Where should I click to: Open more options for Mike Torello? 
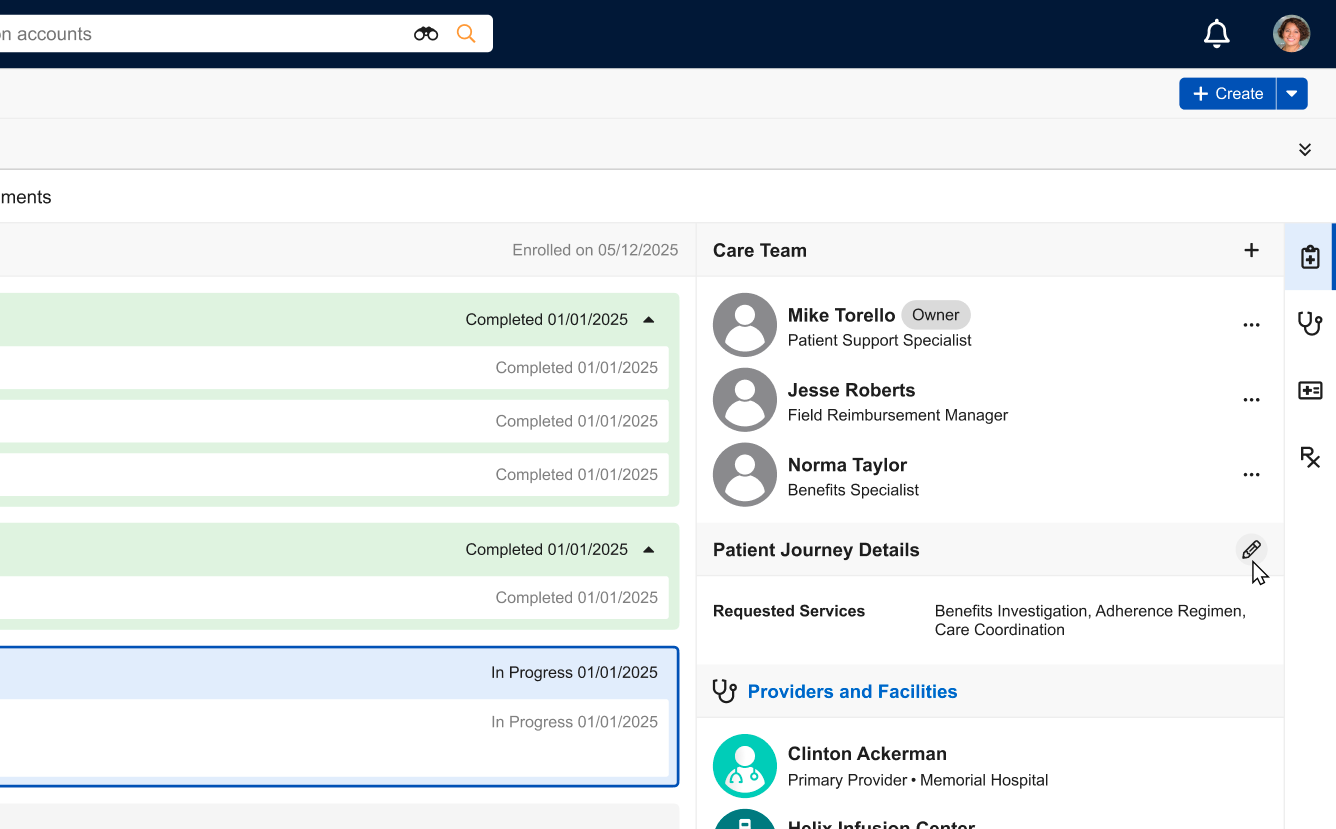pyautogui.click(x=1251, y=325)
